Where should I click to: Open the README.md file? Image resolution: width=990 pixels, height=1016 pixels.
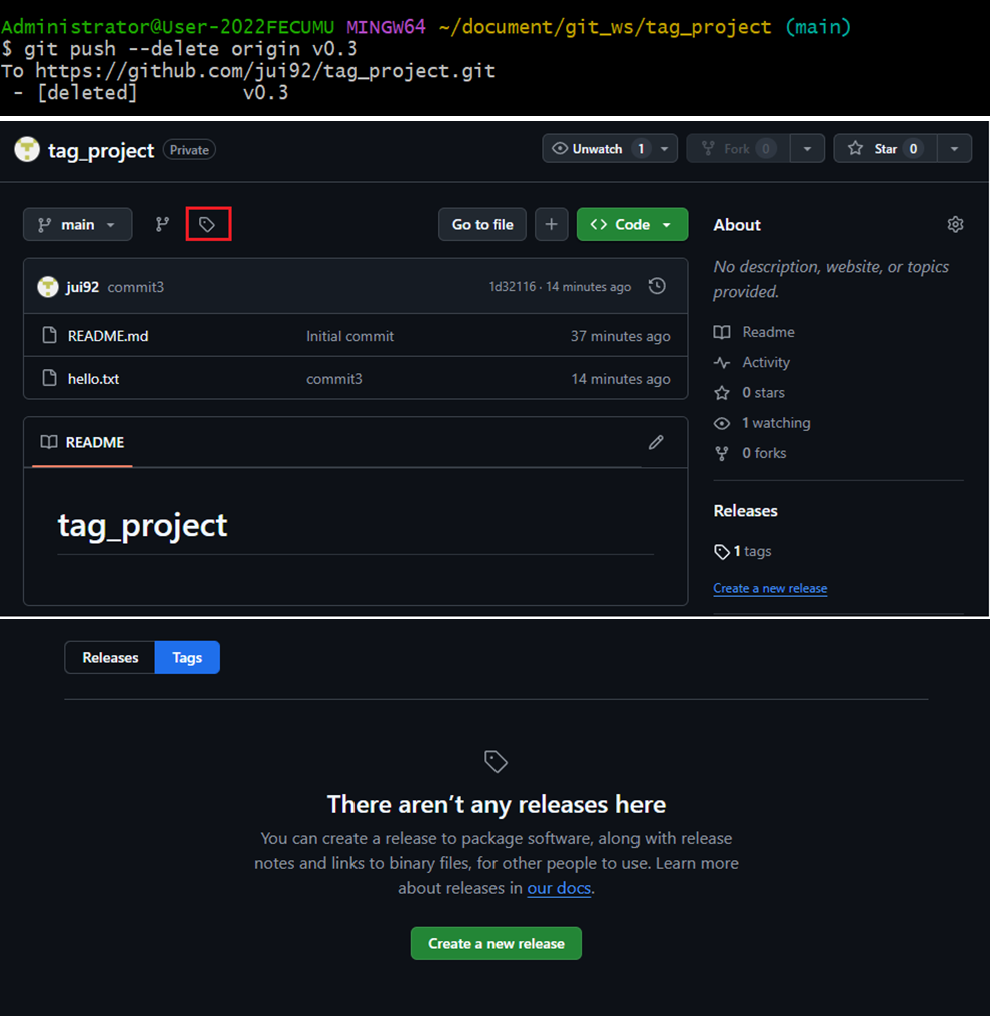(x=108, y=336)
